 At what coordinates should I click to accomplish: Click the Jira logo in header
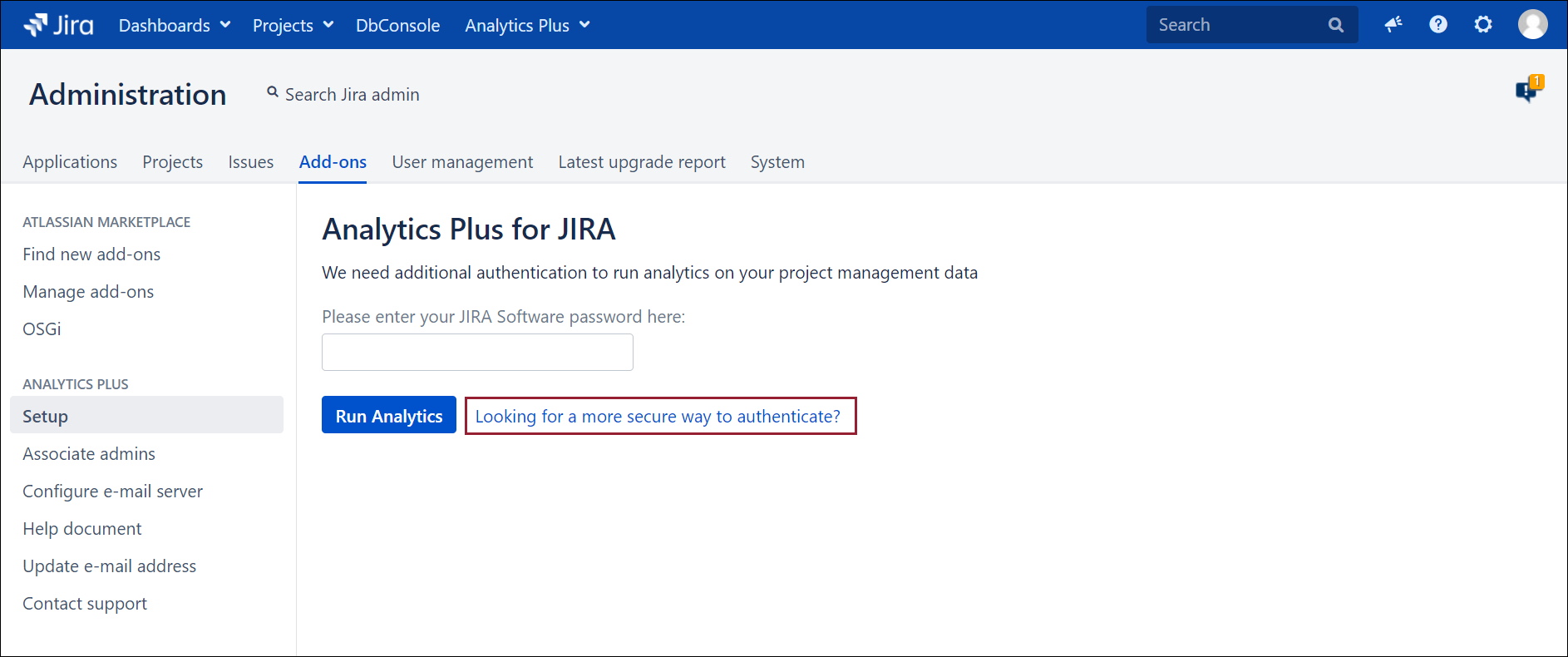[58, 25]
